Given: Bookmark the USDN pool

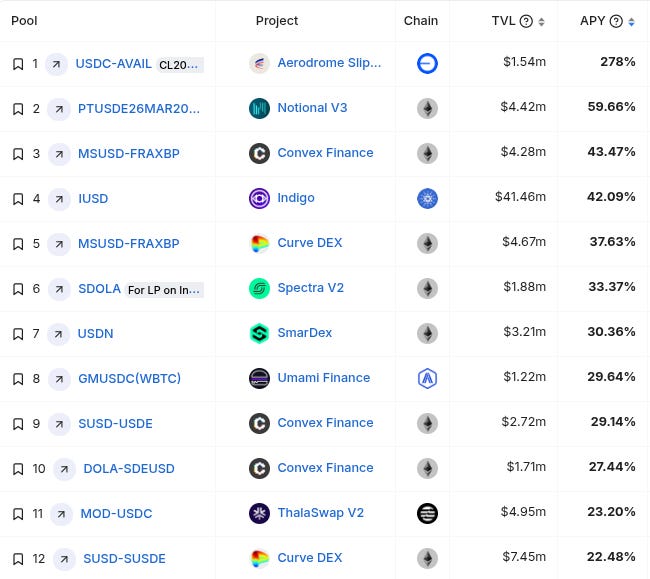Looking at the screenshot, I should pos(18,334).
